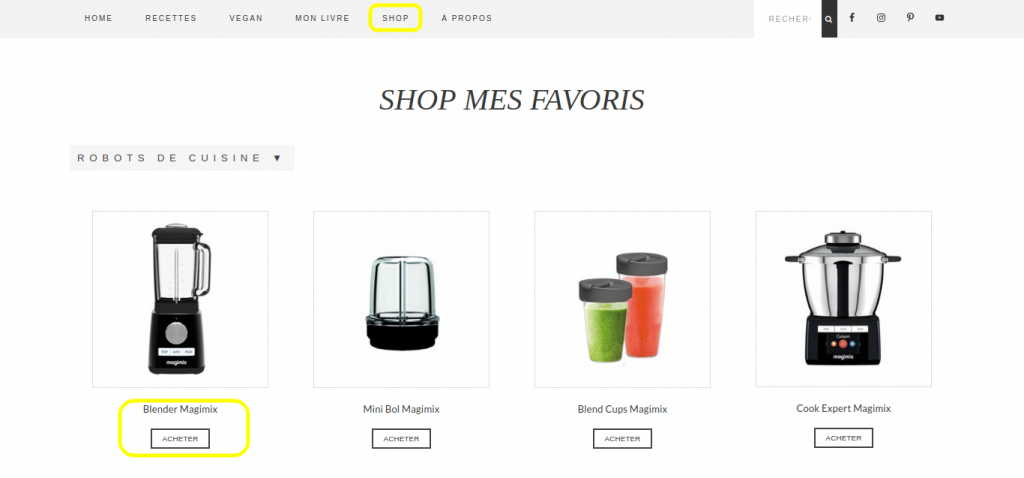Click Acheter under Mini Bol Magimix

coord(402,439)
